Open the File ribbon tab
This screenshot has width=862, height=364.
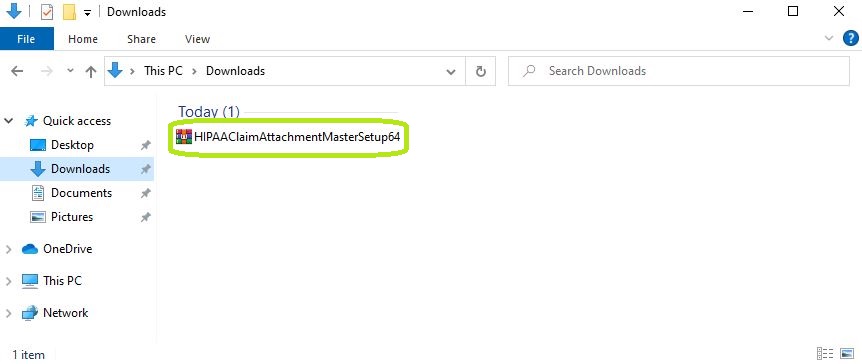click(x=26, y=39)
